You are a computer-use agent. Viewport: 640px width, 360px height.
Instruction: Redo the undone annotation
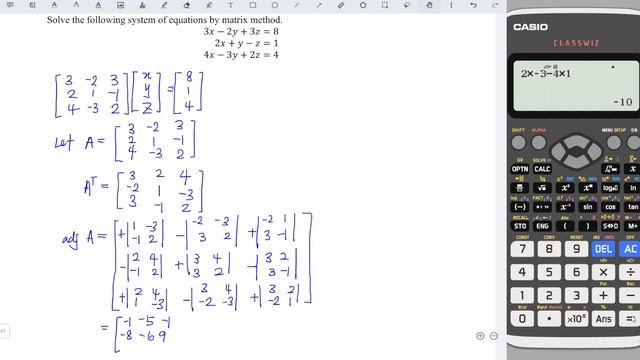pos(495,5)
